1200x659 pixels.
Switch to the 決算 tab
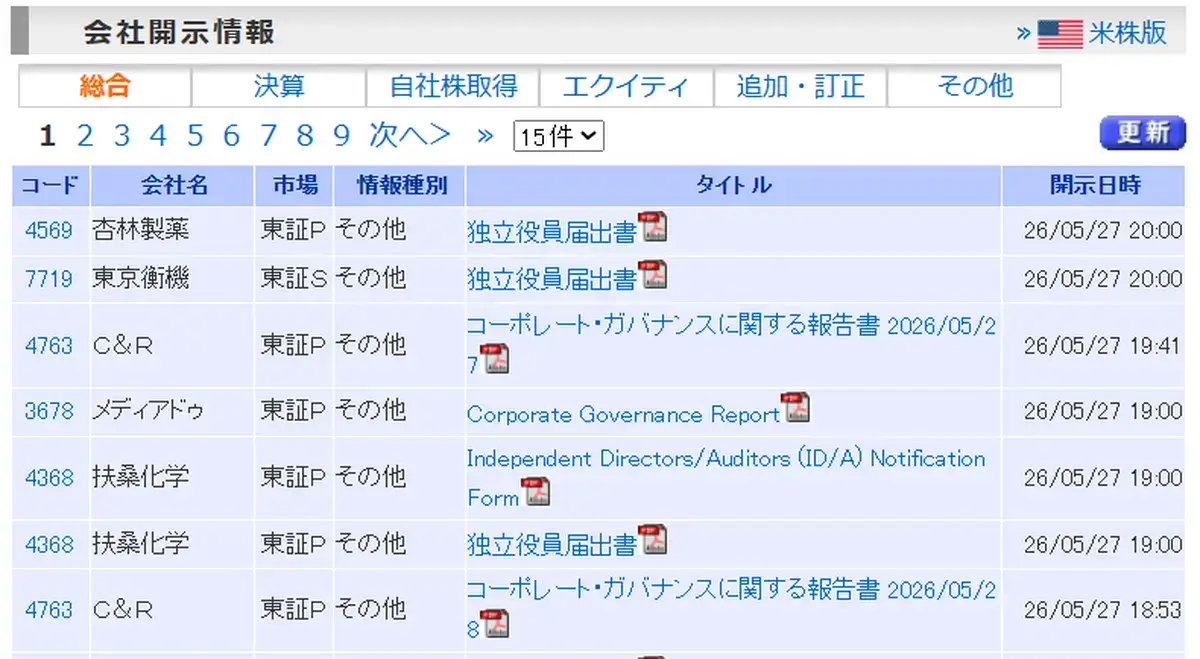point(279,87)
